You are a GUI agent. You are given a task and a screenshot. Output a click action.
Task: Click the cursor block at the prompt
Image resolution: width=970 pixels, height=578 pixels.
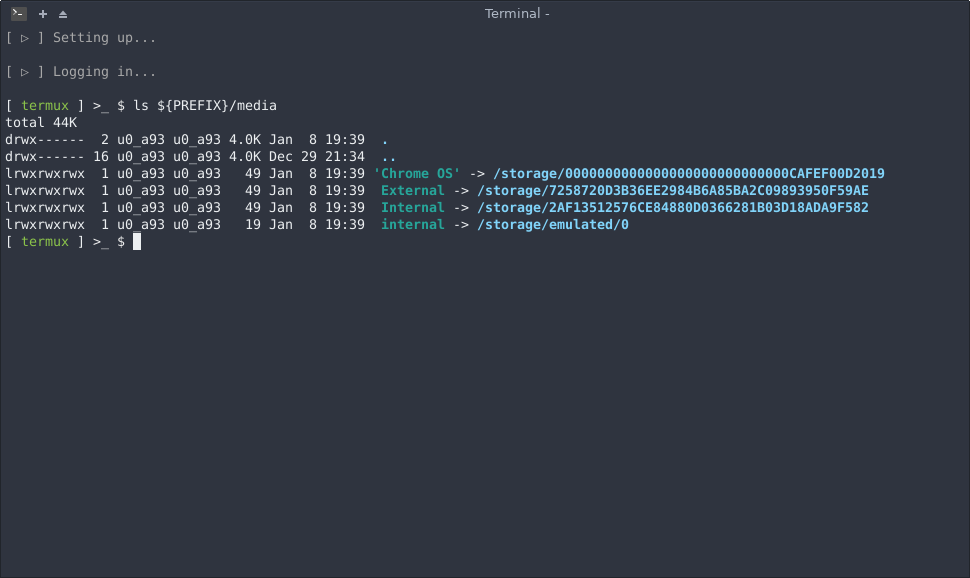137,242
